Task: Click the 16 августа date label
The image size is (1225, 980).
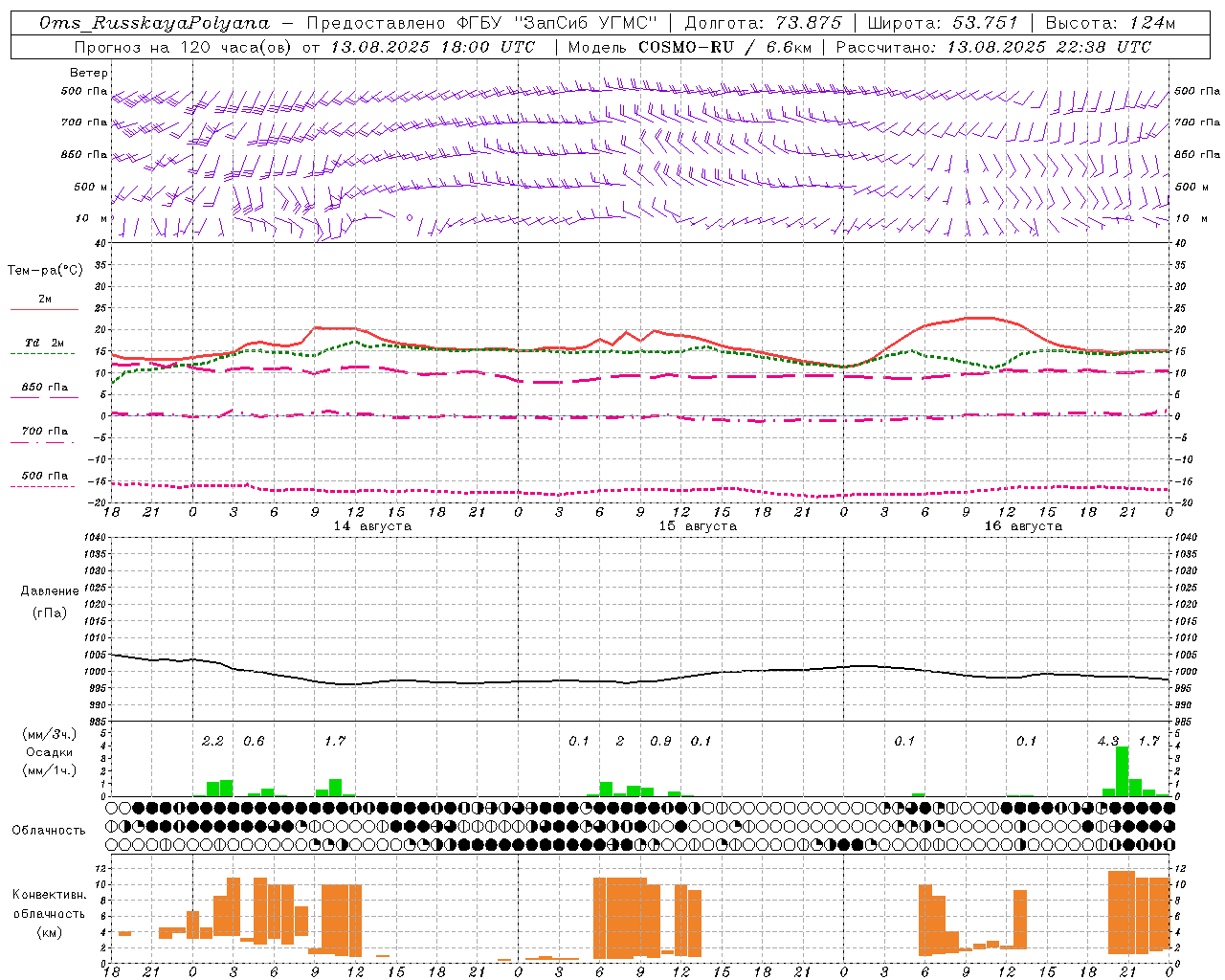Action: [1023, 526]
